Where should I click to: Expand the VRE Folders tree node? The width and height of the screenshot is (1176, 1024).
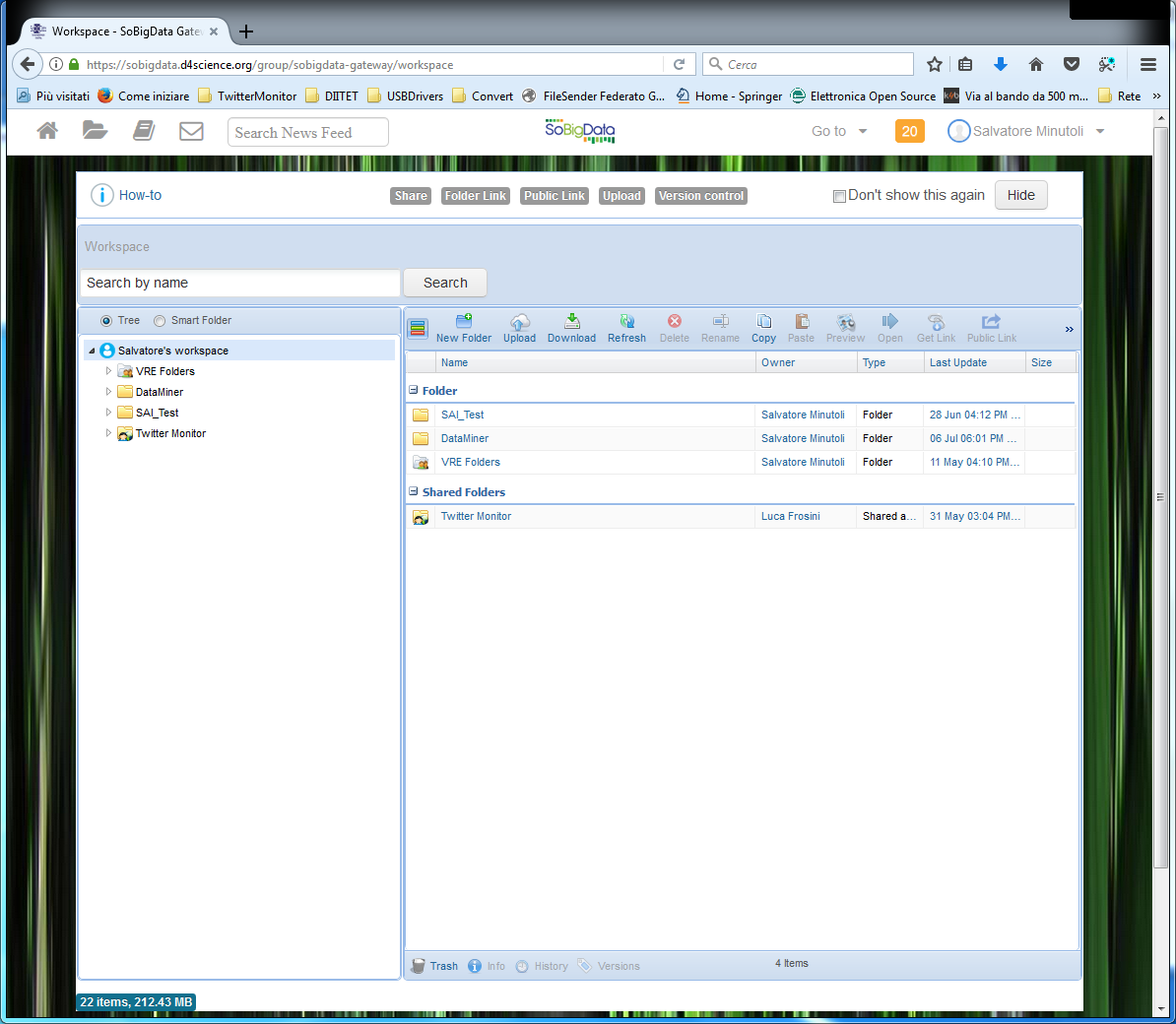tap(108, 371)
